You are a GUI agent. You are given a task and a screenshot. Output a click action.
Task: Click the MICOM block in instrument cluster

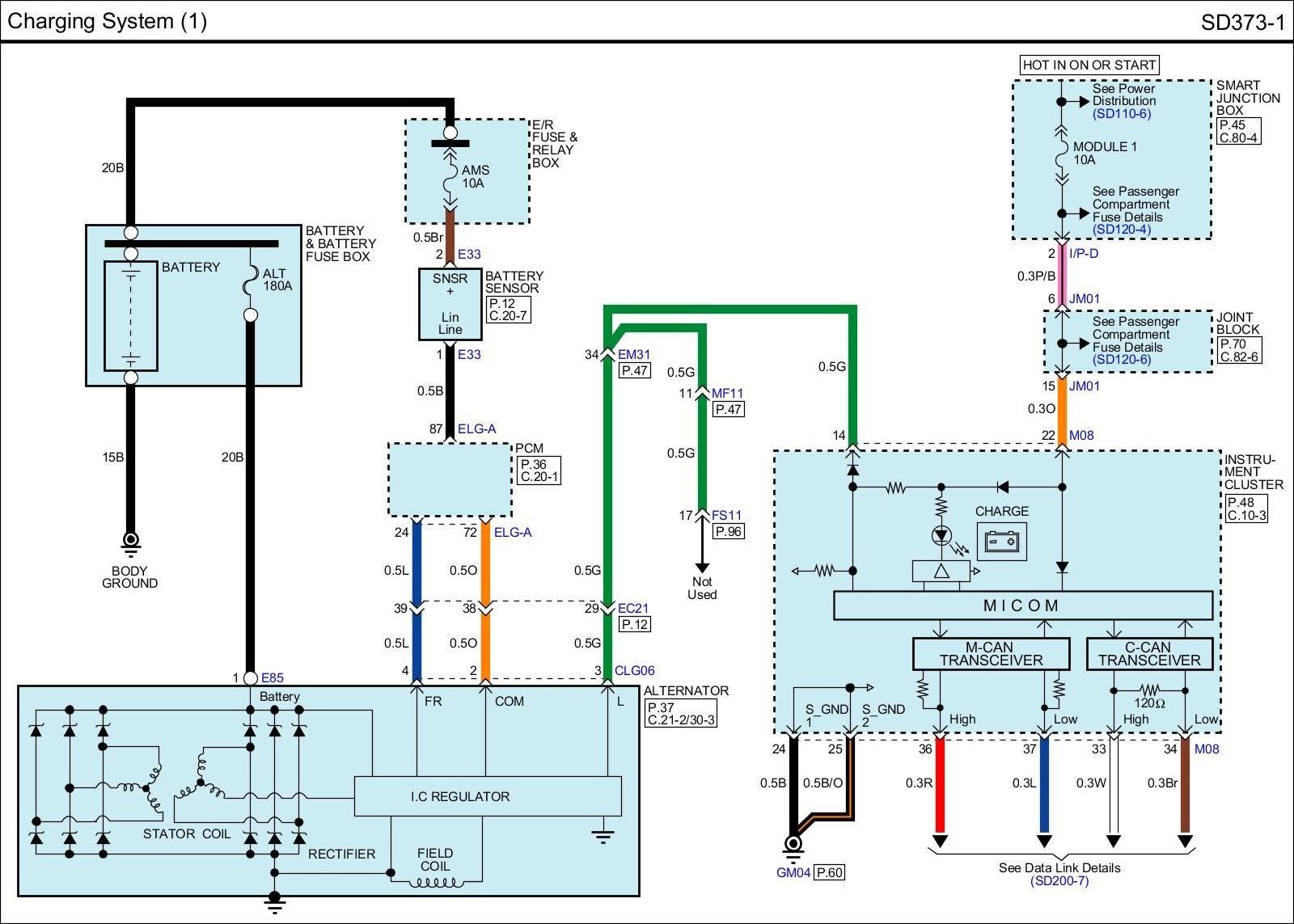point(1022,605)
